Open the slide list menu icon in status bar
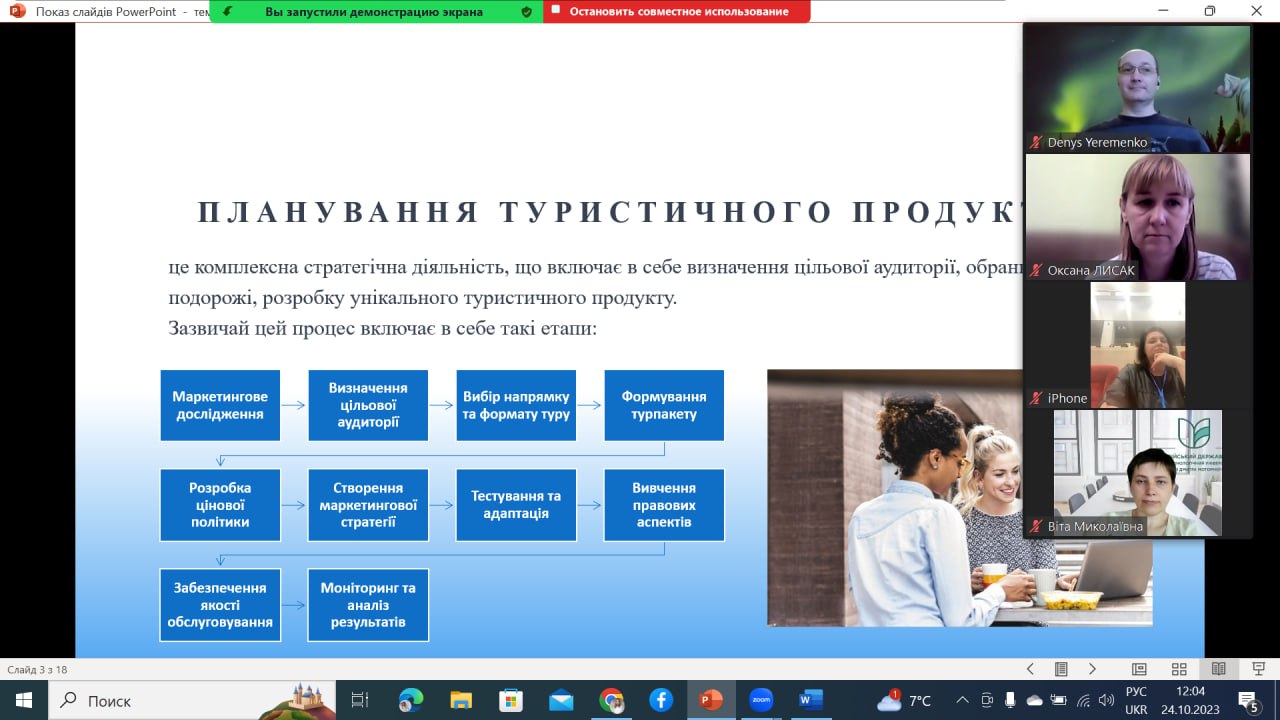The image size is (1280, 720). [1062, 669]
